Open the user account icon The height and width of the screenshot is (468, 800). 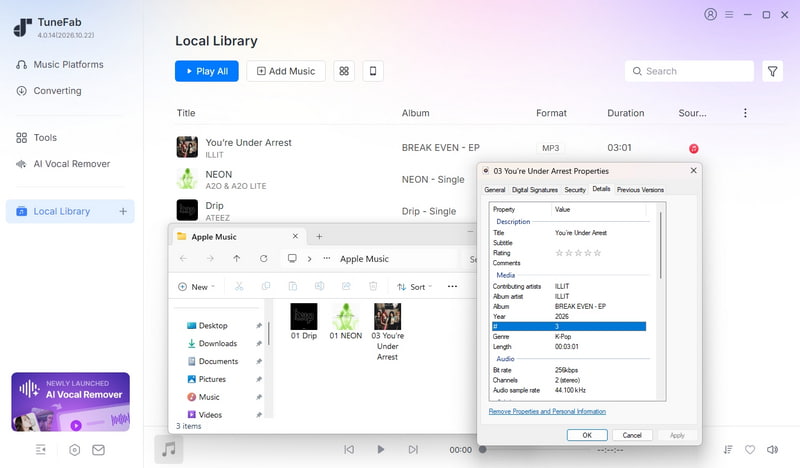pyautogui.click(x=710, y=14)
